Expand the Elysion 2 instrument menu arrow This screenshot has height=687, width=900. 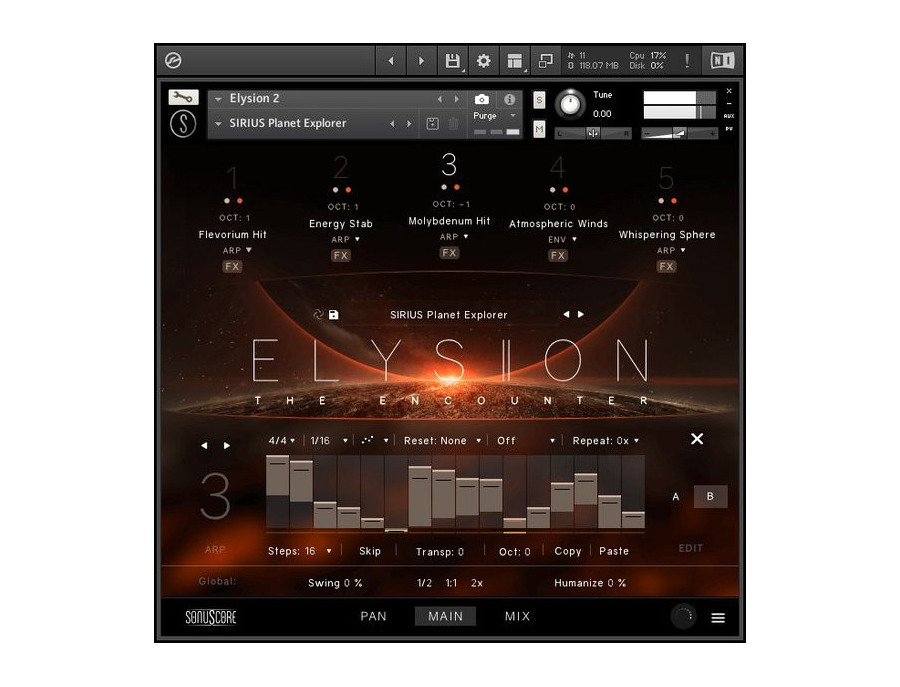pos(218,99)
